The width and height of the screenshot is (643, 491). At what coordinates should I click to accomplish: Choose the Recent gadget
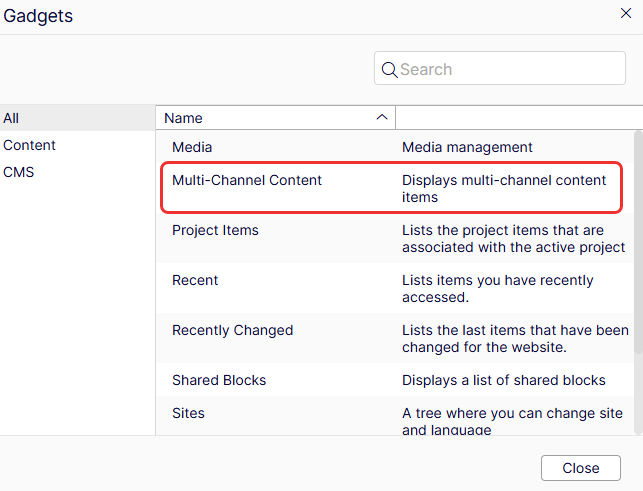pos(395,288)
